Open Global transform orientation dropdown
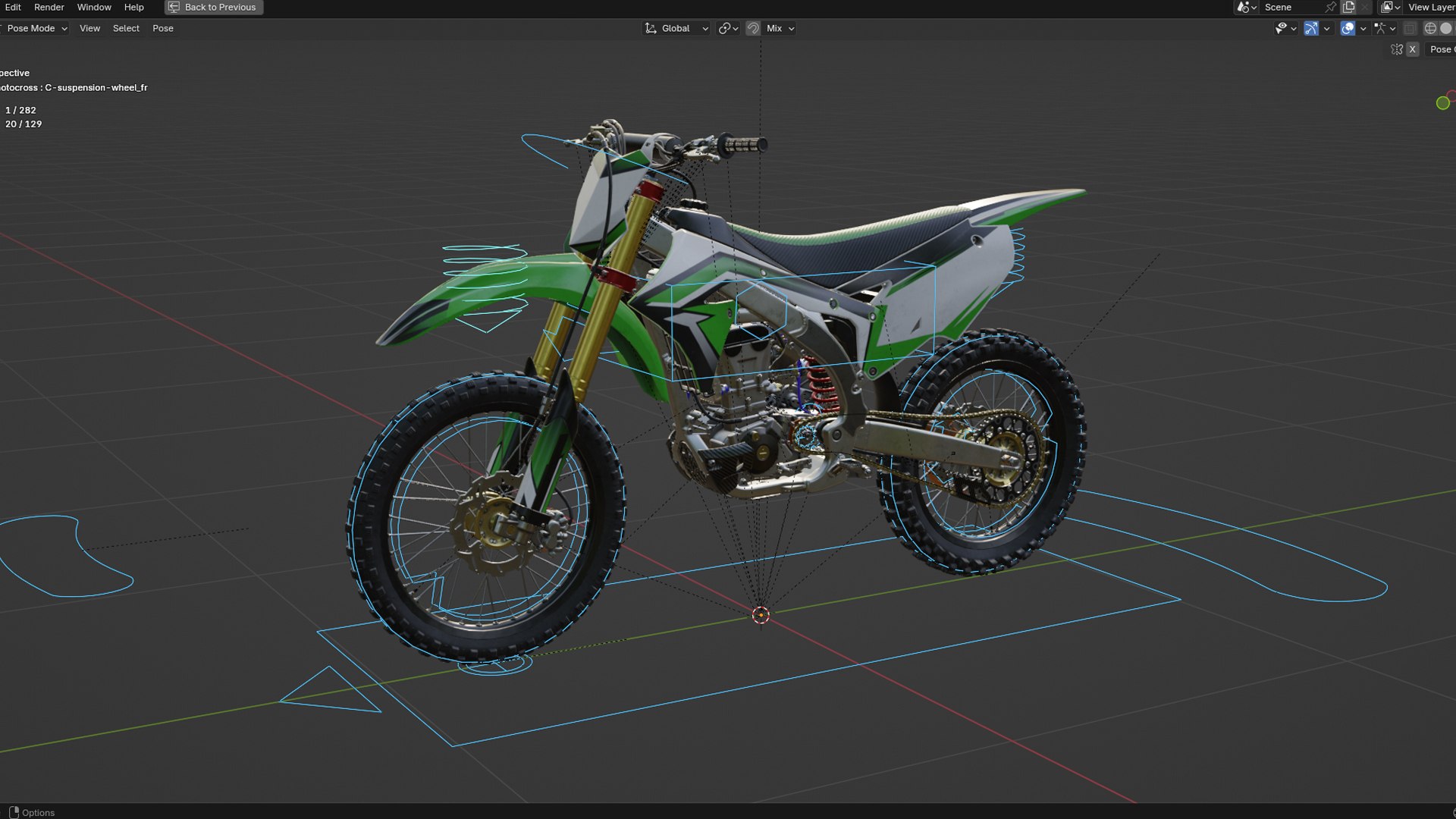The height and width of the screenshot is (819, 1456). pyautogui.click(x=676, y=28)
